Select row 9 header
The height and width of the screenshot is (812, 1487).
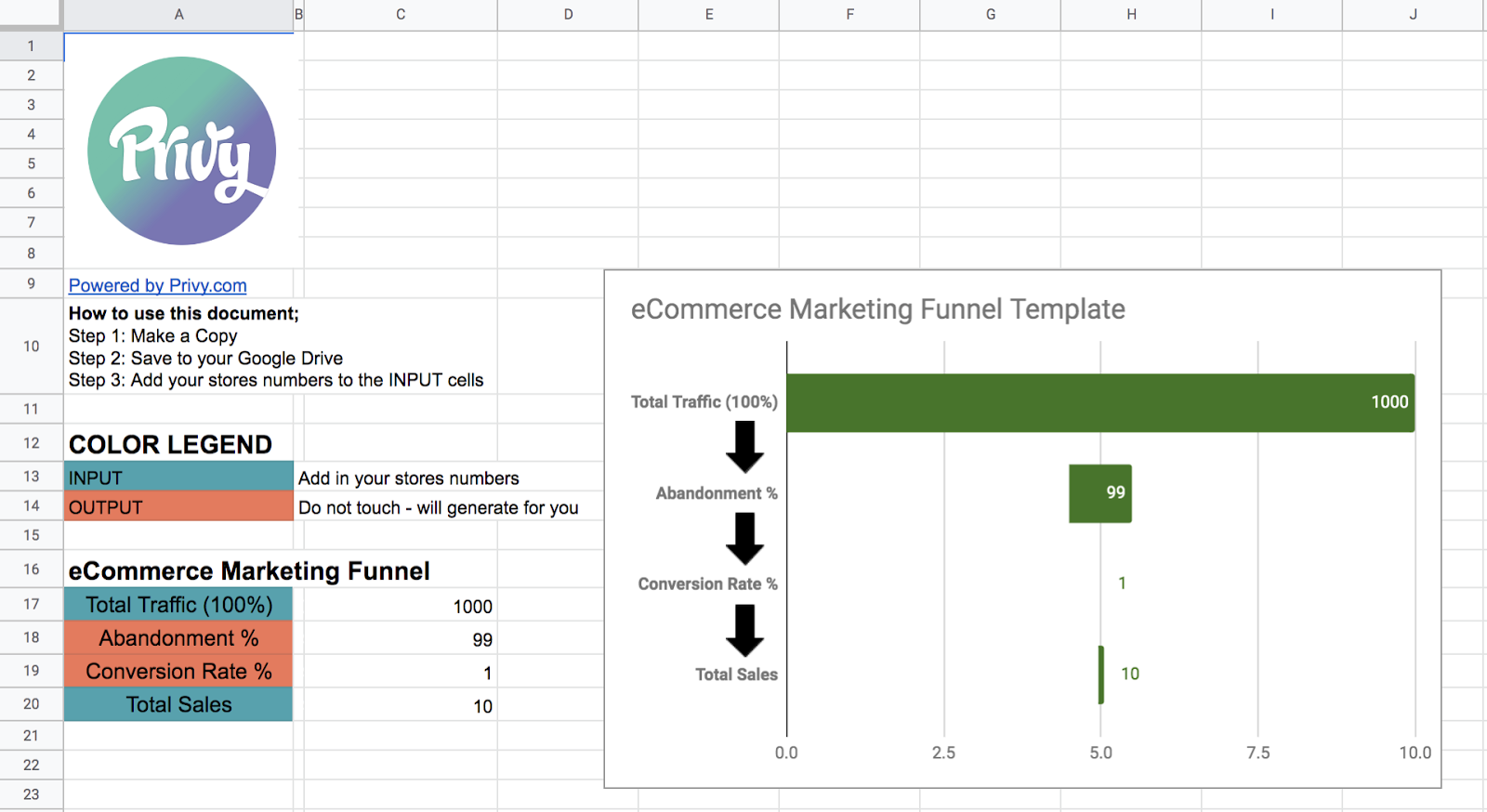tap(32, 283)
